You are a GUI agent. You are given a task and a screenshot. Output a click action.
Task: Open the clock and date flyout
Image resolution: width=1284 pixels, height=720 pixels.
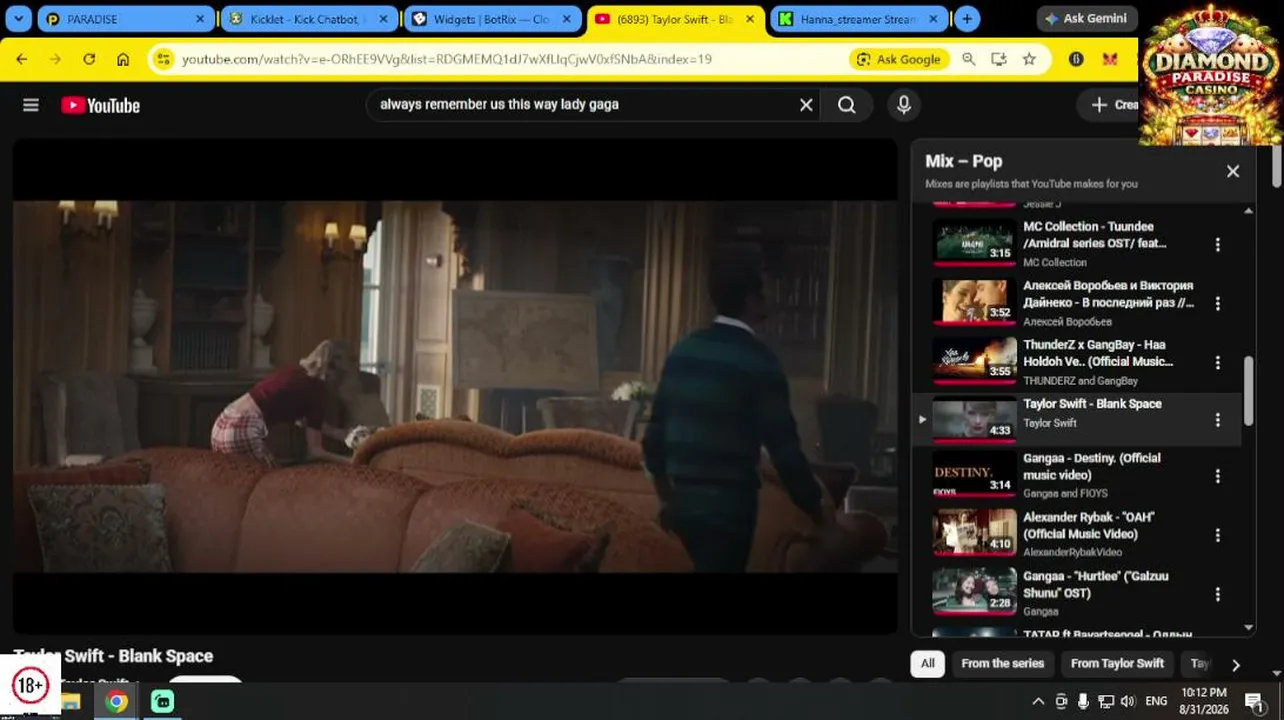(1203, 700)
